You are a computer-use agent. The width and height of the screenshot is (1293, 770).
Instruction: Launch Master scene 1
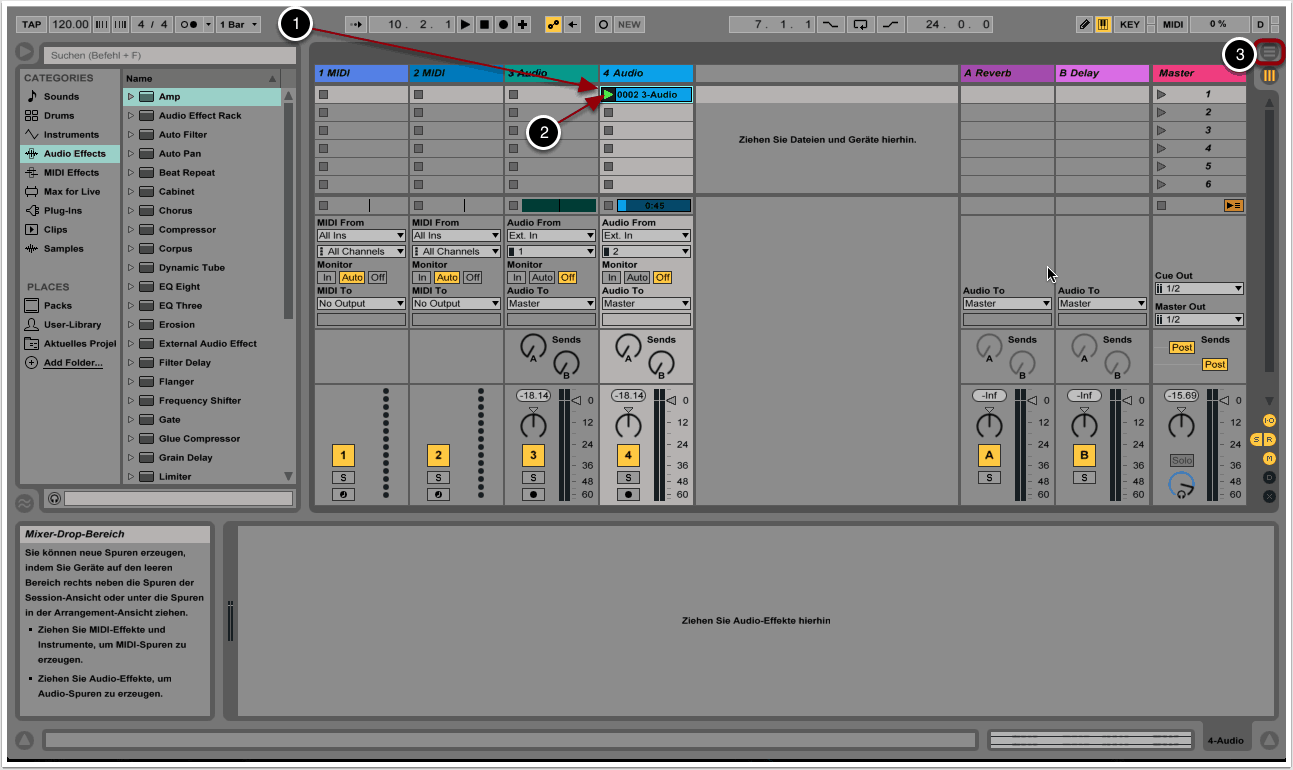1161,95
